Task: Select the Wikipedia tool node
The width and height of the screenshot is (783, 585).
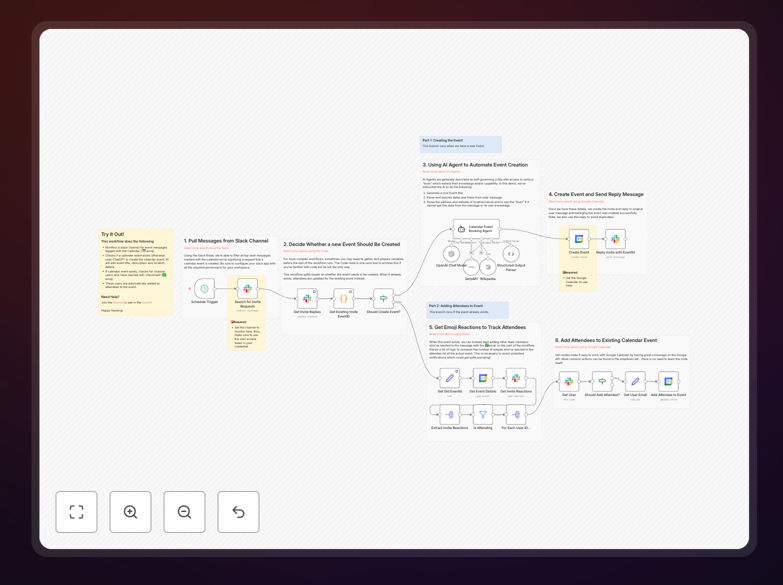Action: pos(488,267)
